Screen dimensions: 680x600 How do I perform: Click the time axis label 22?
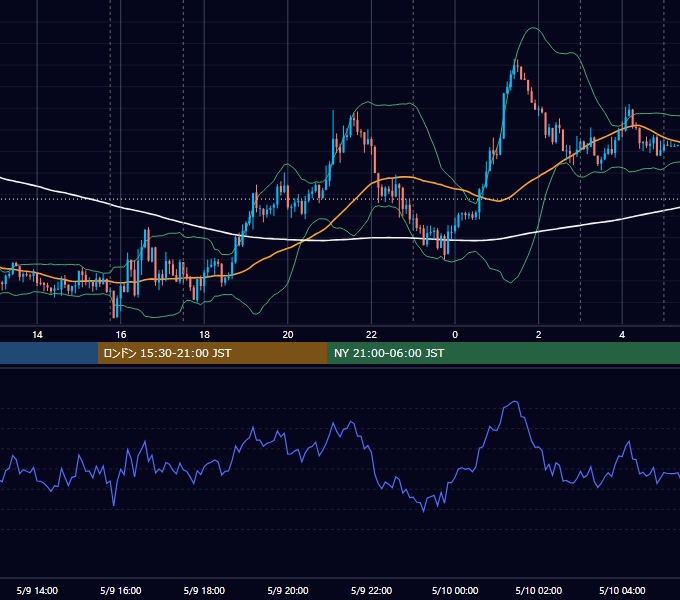[371, 335]
